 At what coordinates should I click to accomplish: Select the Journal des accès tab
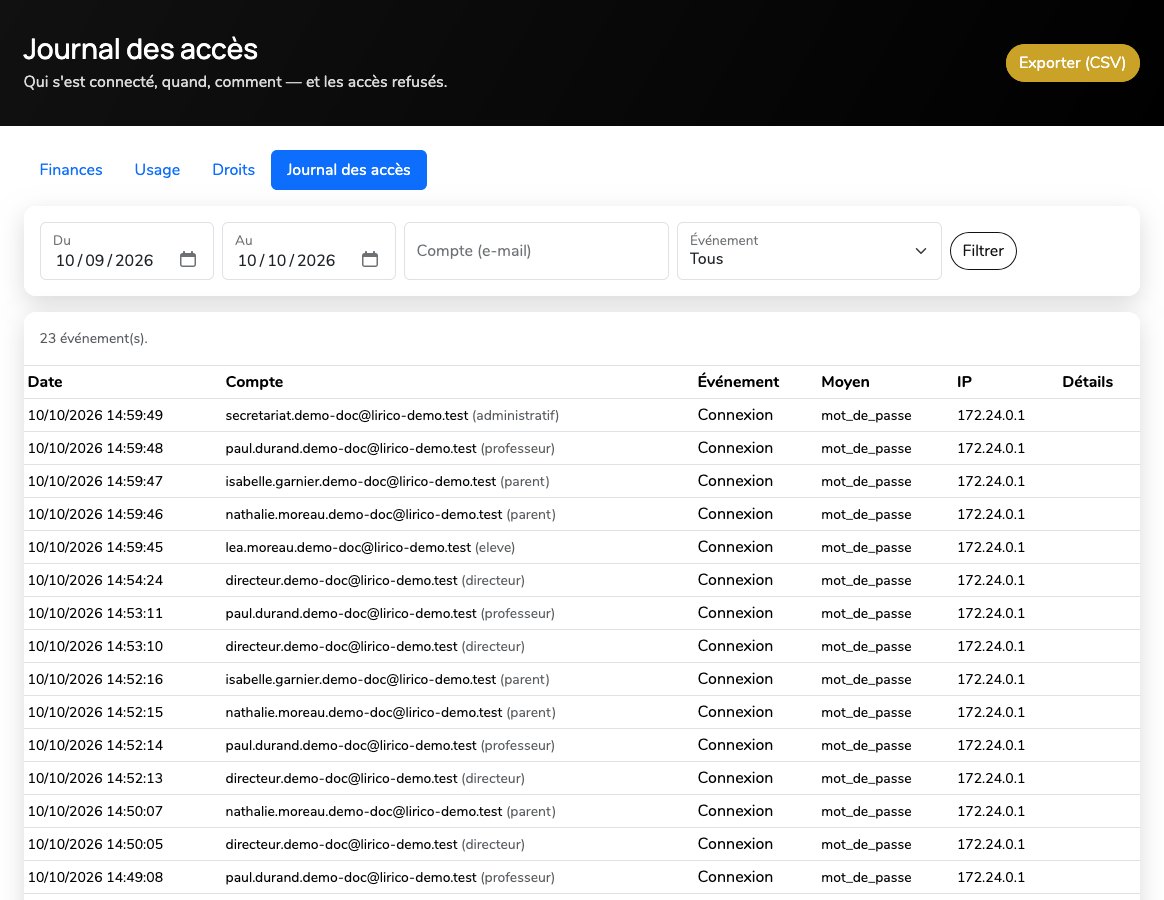pos(348,169)
